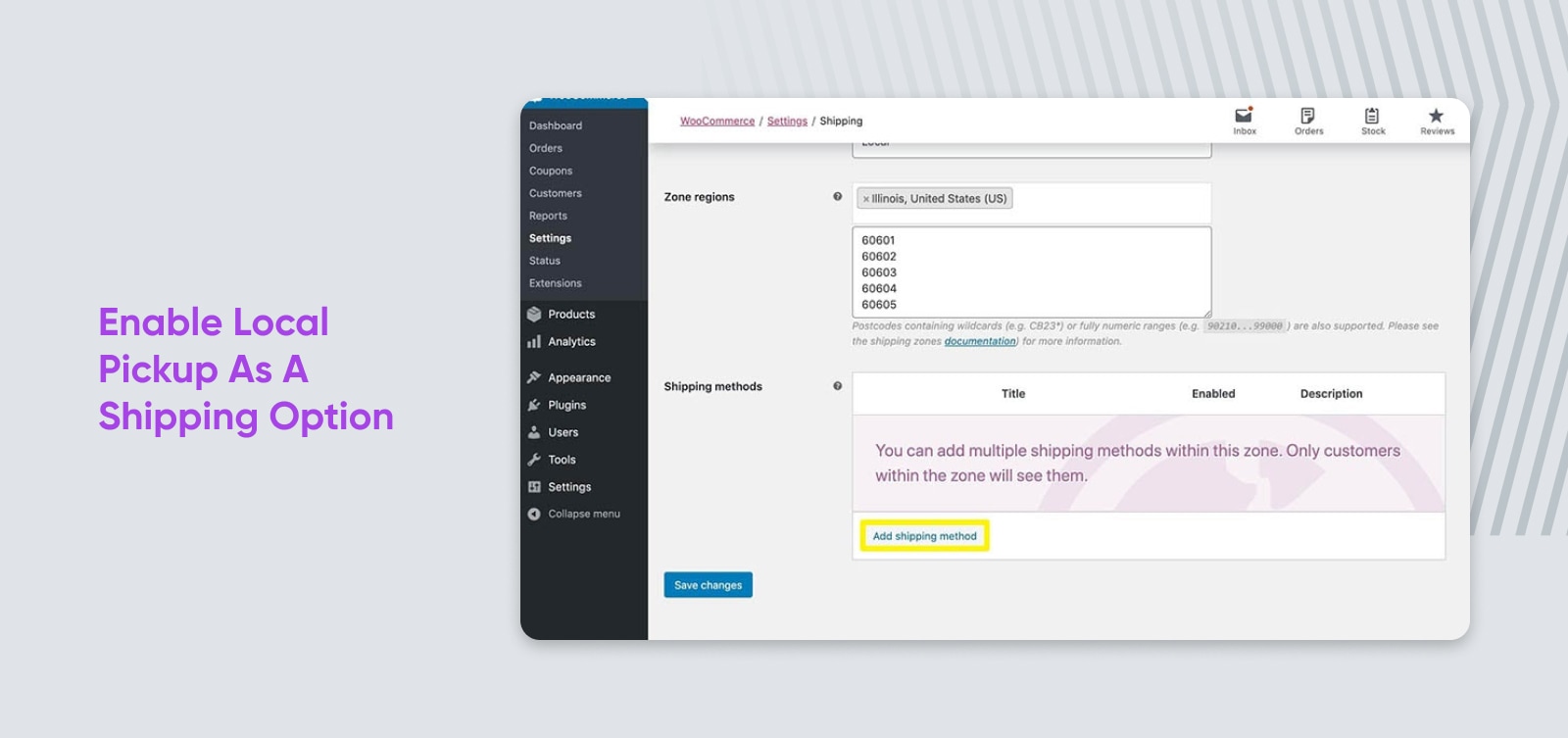The image size is (1568, 738).
Task: Click the Shipping methods label
Action: point(712,386)
